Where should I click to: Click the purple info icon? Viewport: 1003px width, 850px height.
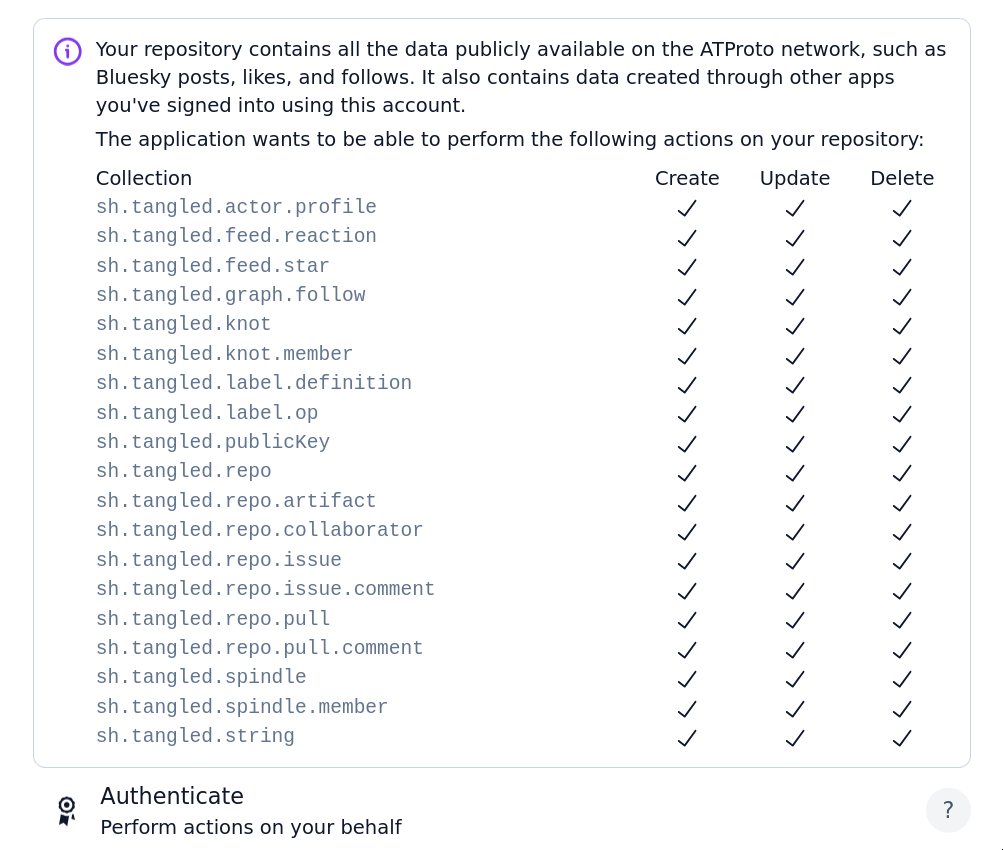tap(67, 51)
